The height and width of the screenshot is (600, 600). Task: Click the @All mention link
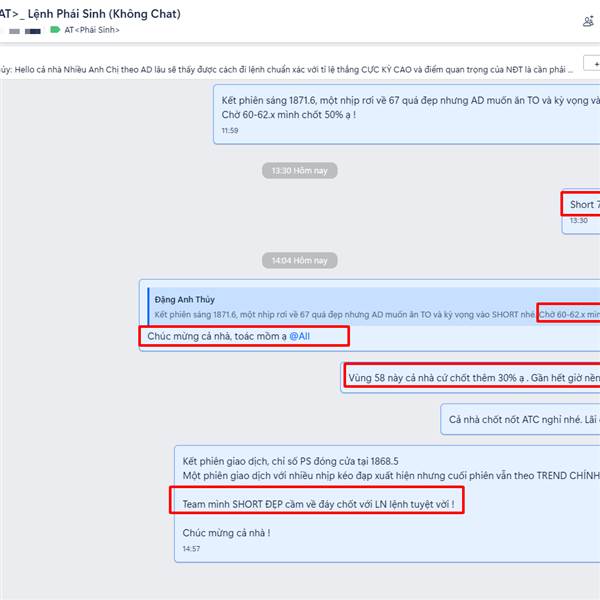pyautogui.click(x=300, y=336)
